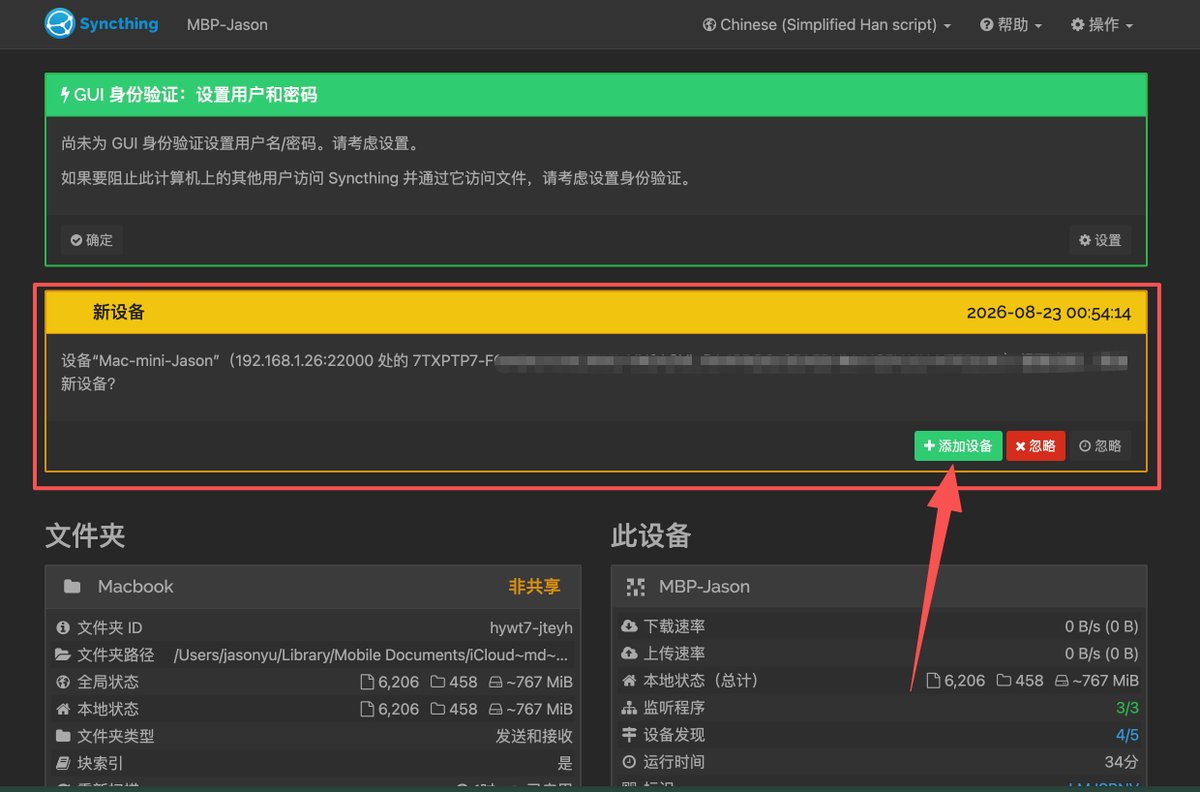The height and width of the screenshot is (792, 1200).
Task: Click the 文件夹 section heading
Action: click(x=85, y=536)
